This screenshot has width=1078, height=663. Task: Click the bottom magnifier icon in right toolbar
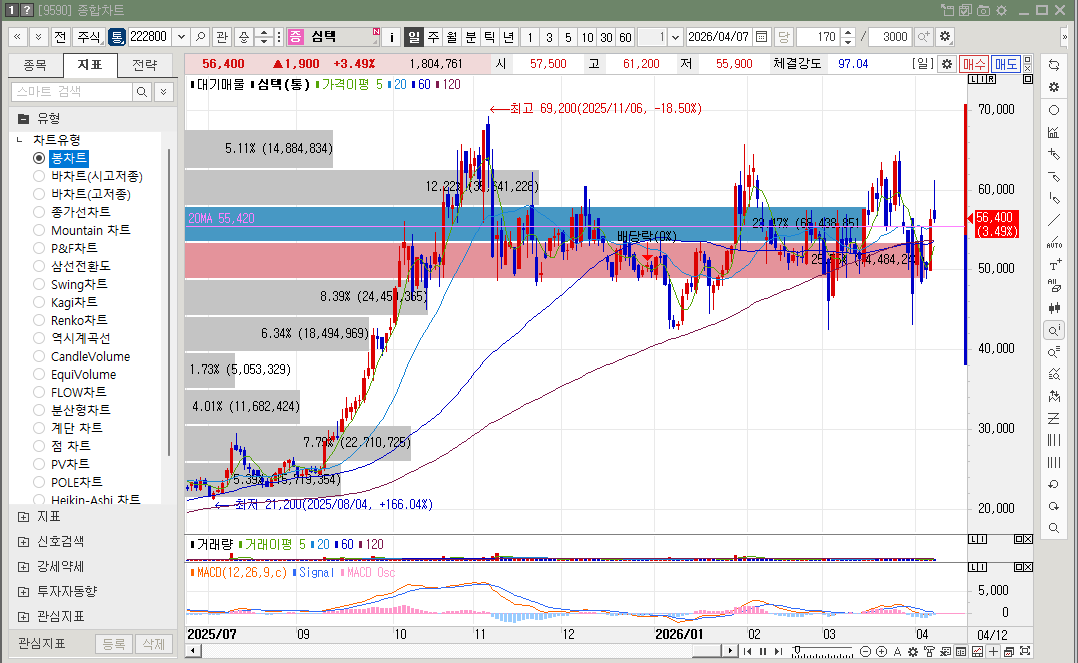pyautogui.click(x=1053, y=528)
